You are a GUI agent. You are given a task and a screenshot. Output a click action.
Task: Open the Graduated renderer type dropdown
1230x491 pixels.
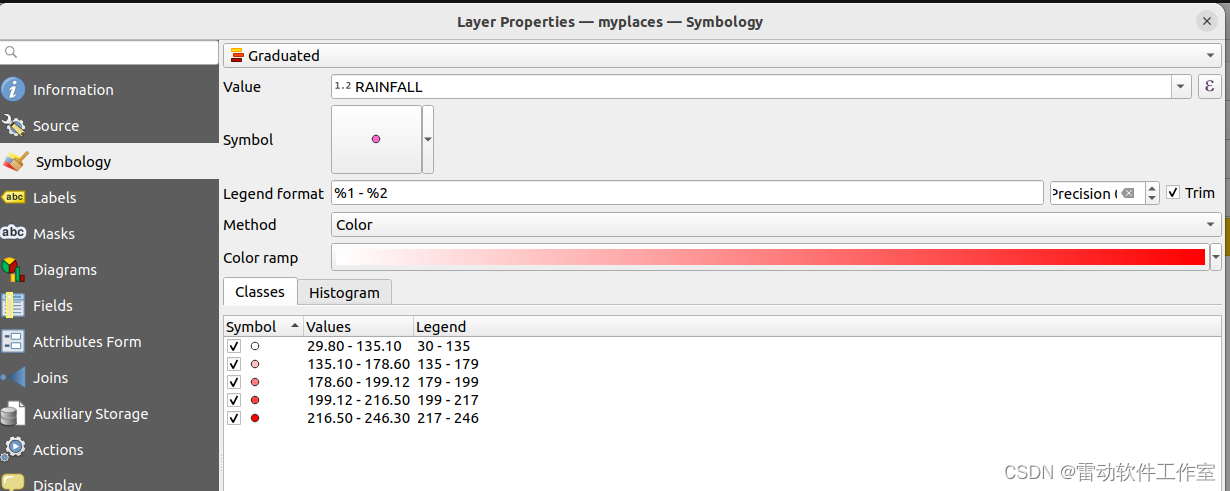point(720,56)
